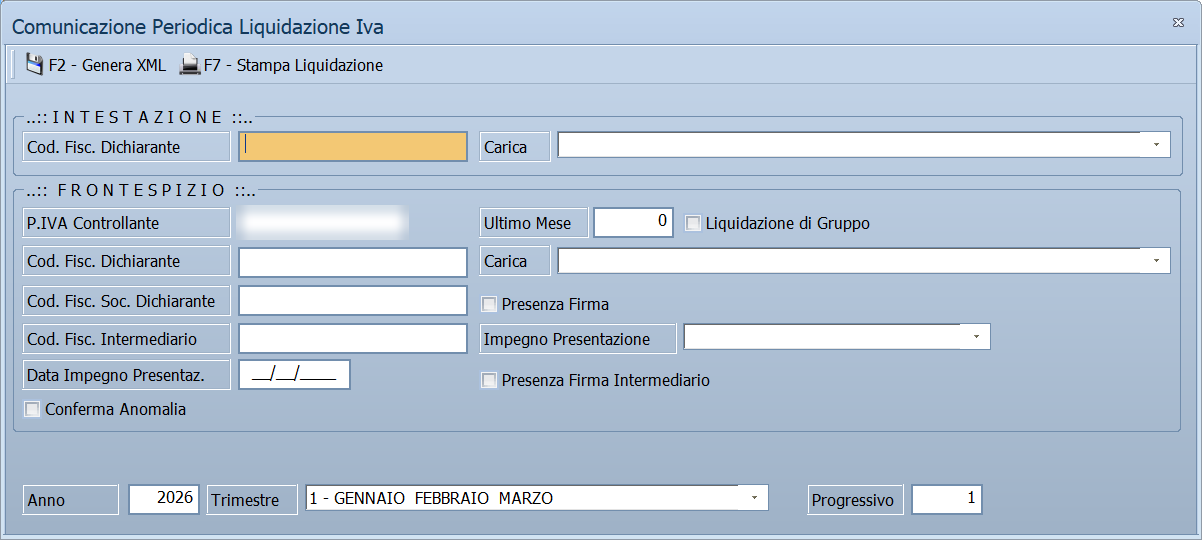Click the floppy disk Genera XML icon
Screen dimensions: 1202x540
34,65
